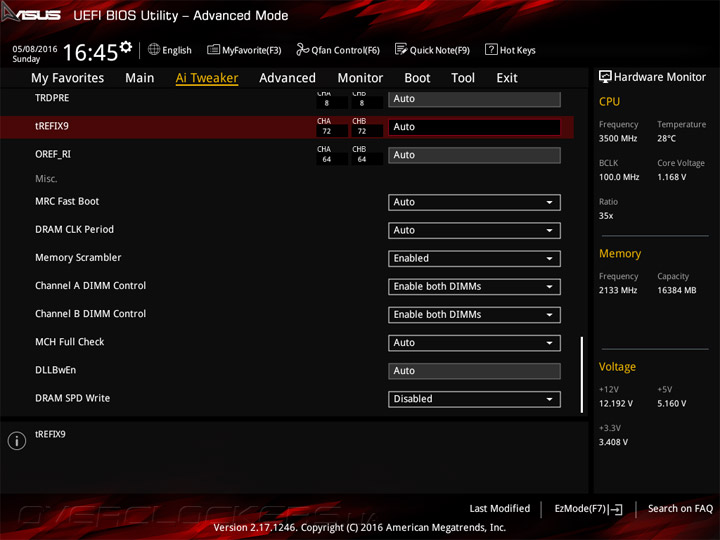Select the Channel B DIMM Control label
Screen dimensions: 720x540
pos(90,314)
